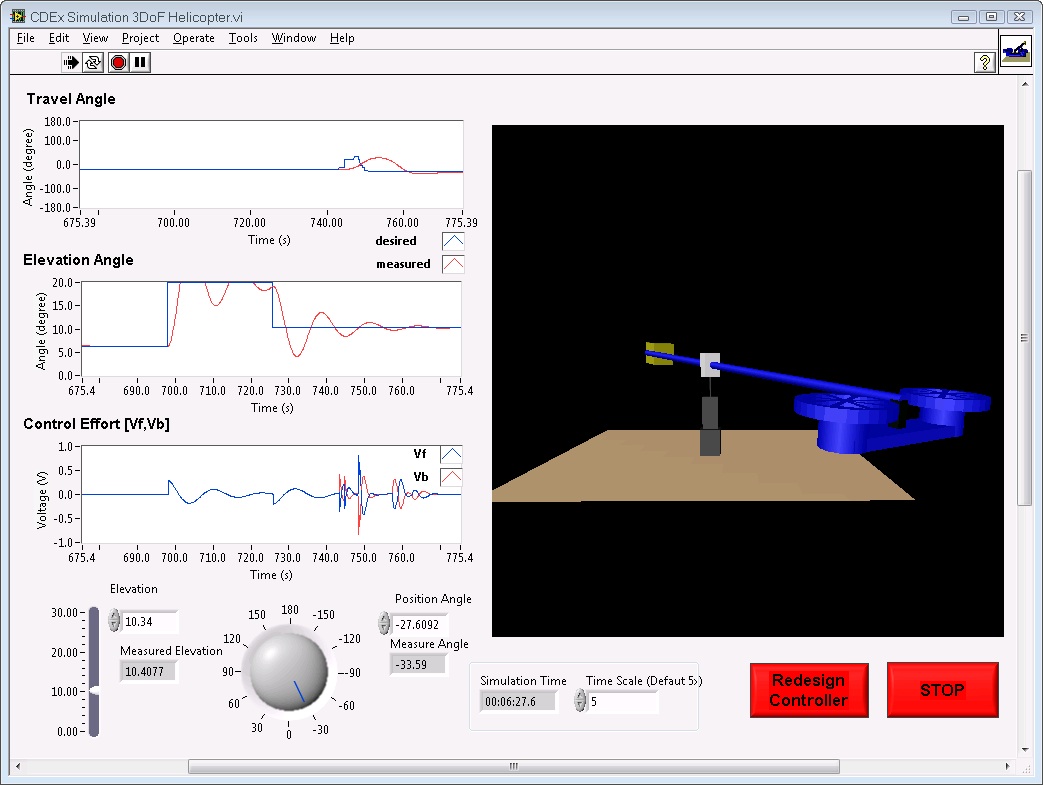Screen dimensions: 1043x785
Task: Click the Position Angle rotary knob
Action: pyautogui.click(x=288, y=673)
